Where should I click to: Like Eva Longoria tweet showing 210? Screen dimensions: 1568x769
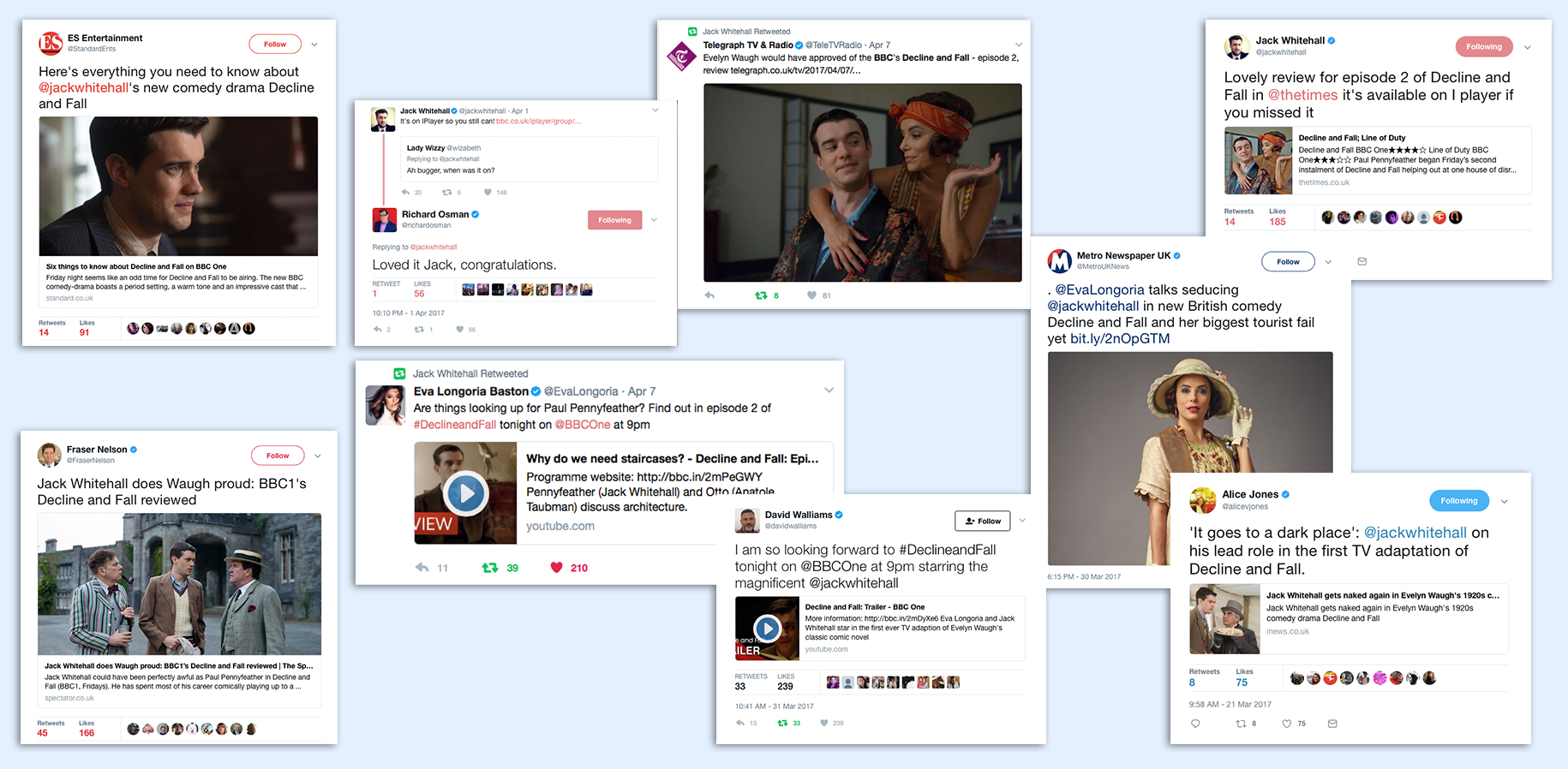pos(556,567)
